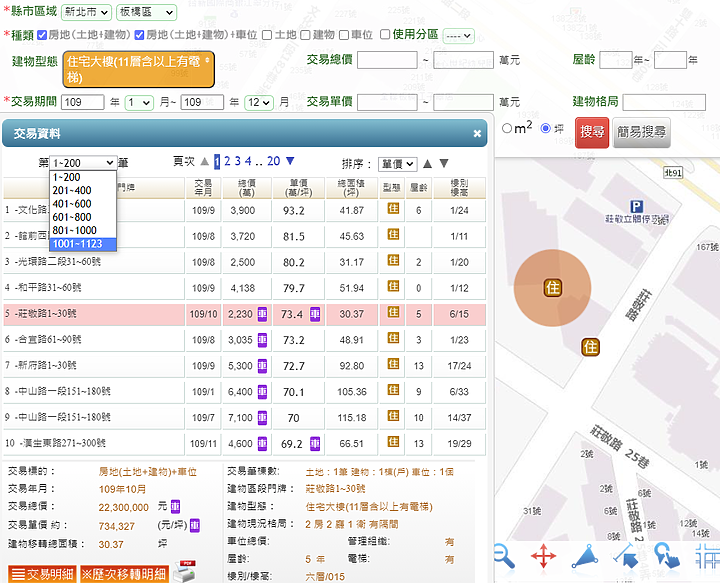Activate the distance measure line tool
The image size is (720, 583).
point(626,555)
